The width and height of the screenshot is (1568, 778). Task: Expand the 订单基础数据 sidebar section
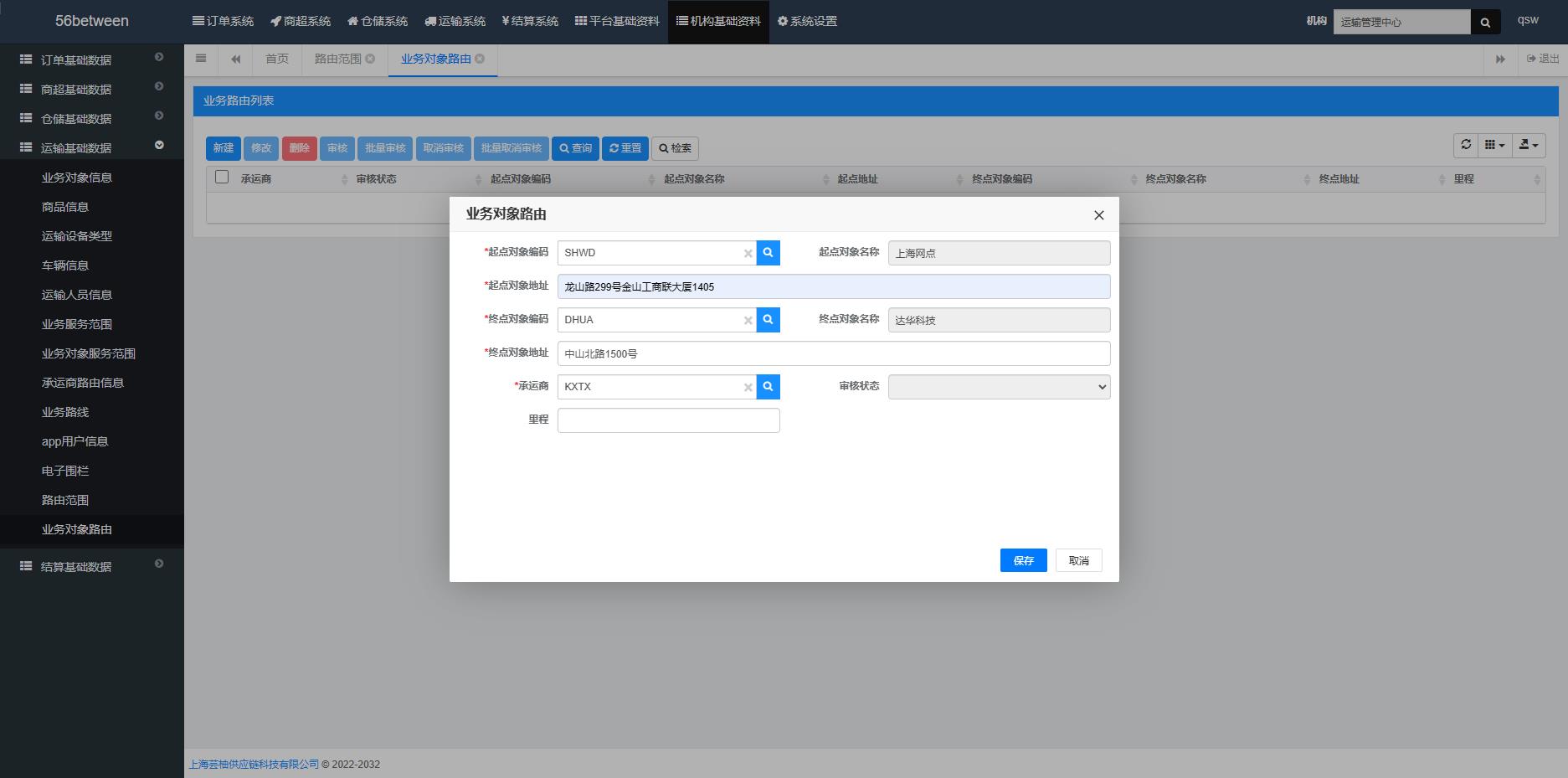[x=92, y=59]
